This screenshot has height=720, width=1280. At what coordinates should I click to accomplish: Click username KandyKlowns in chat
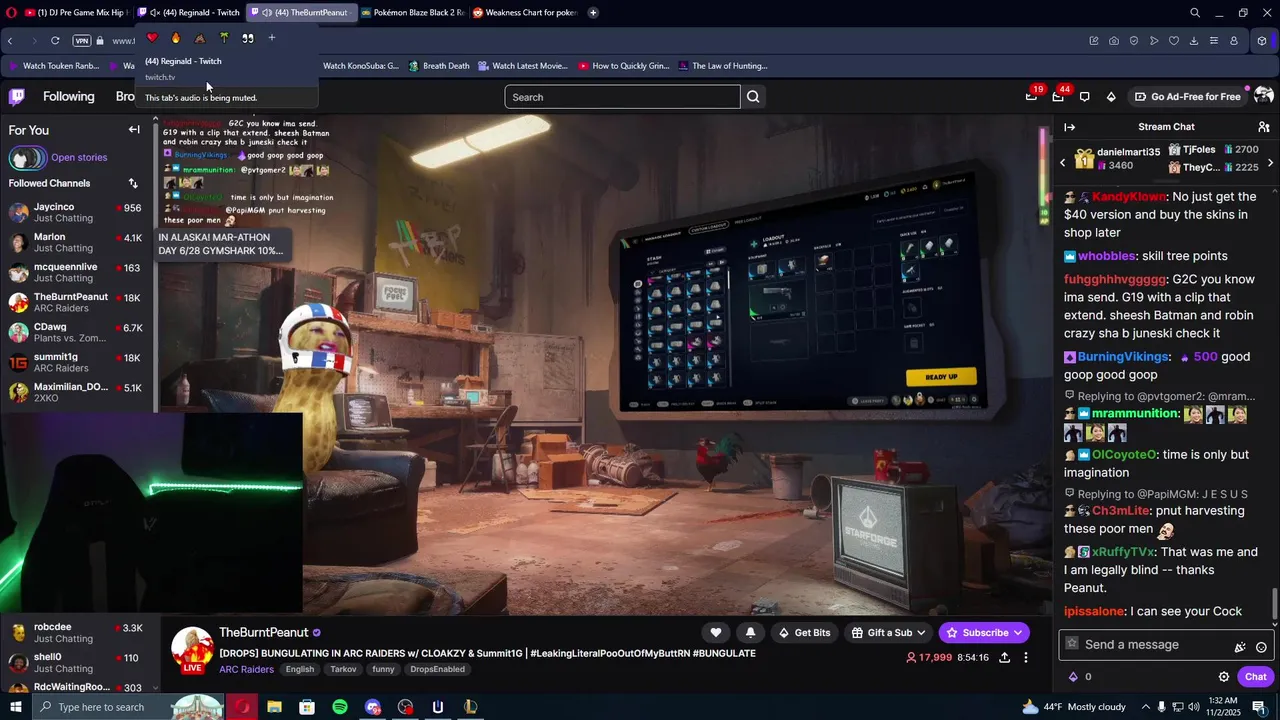1129,197
